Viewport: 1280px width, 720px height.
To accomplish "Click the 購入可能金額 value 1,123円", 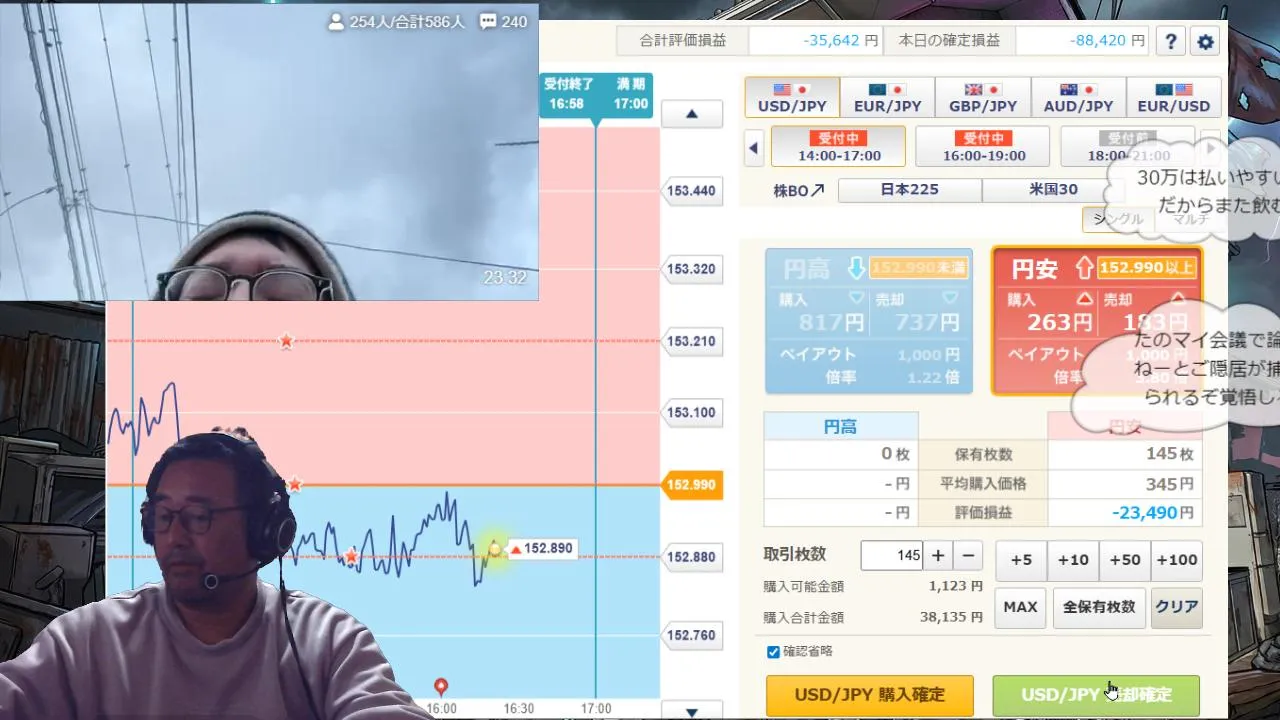I will coord(955,587).
